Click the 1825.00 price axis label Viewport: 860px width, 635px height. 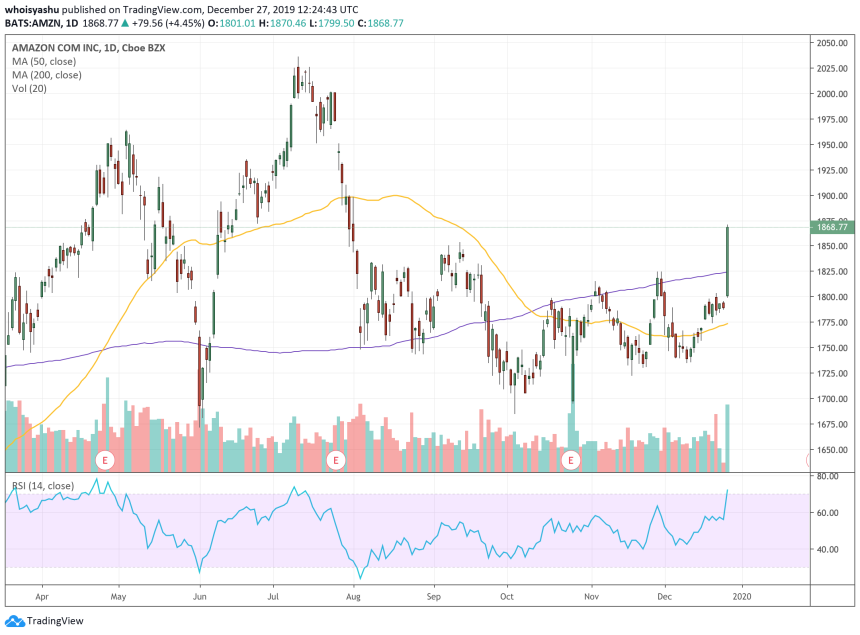[x=832, y=271]
